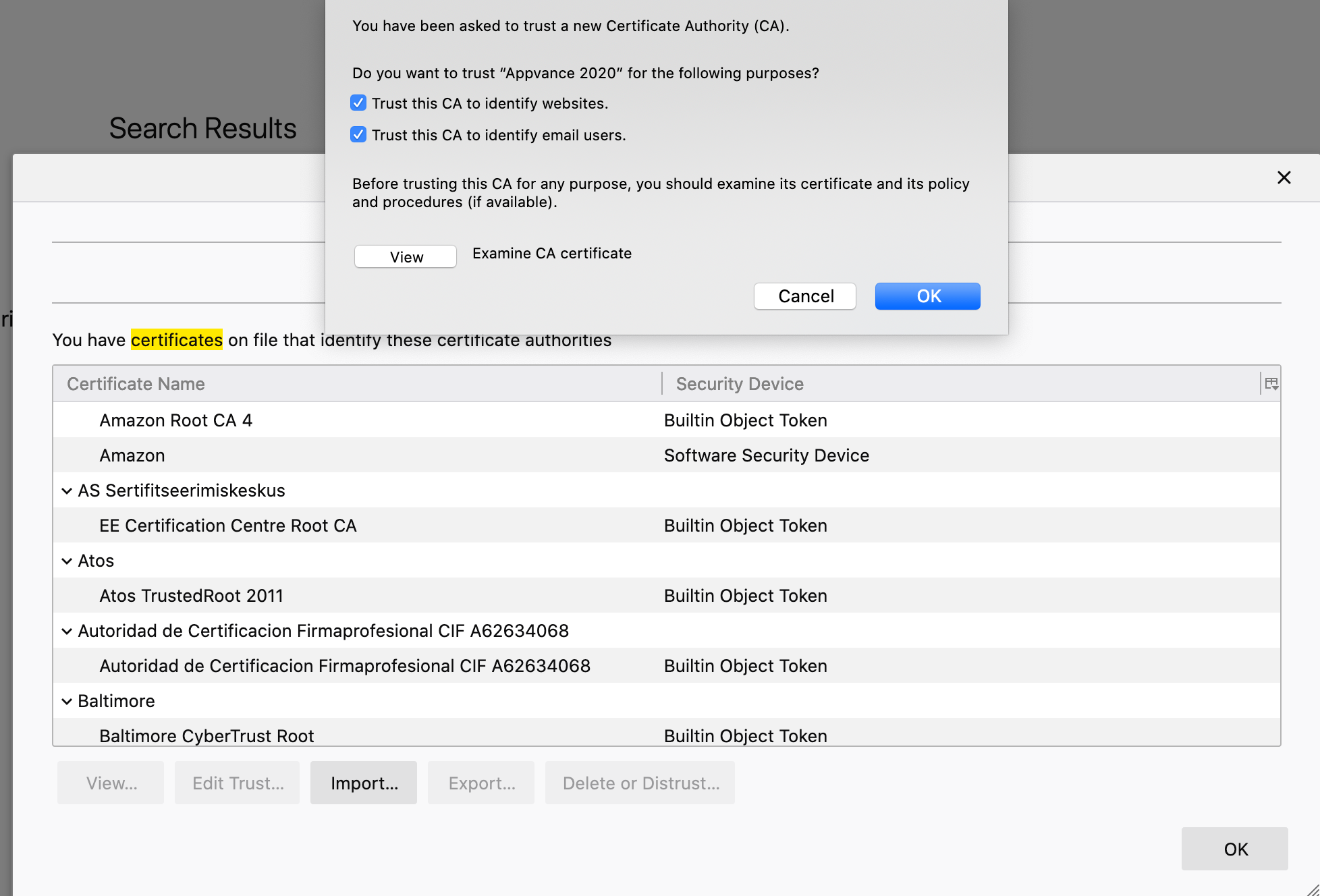Select EE Certification Centre Root CA row
The height and width of the screenshot is (896, 1320).
(667, 525)
